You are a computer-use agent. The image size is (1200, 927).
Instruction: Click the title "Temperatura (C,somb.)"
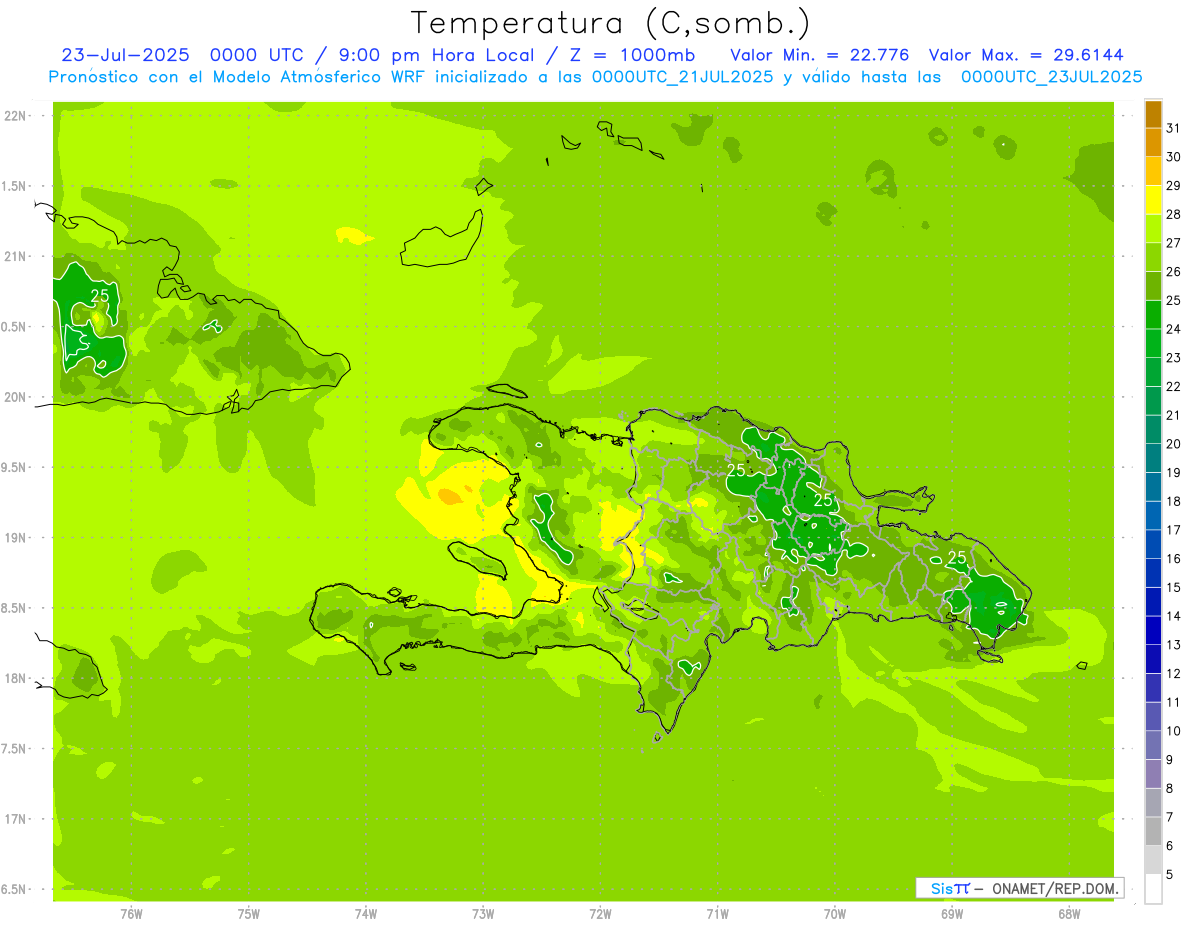click(611, 24)
